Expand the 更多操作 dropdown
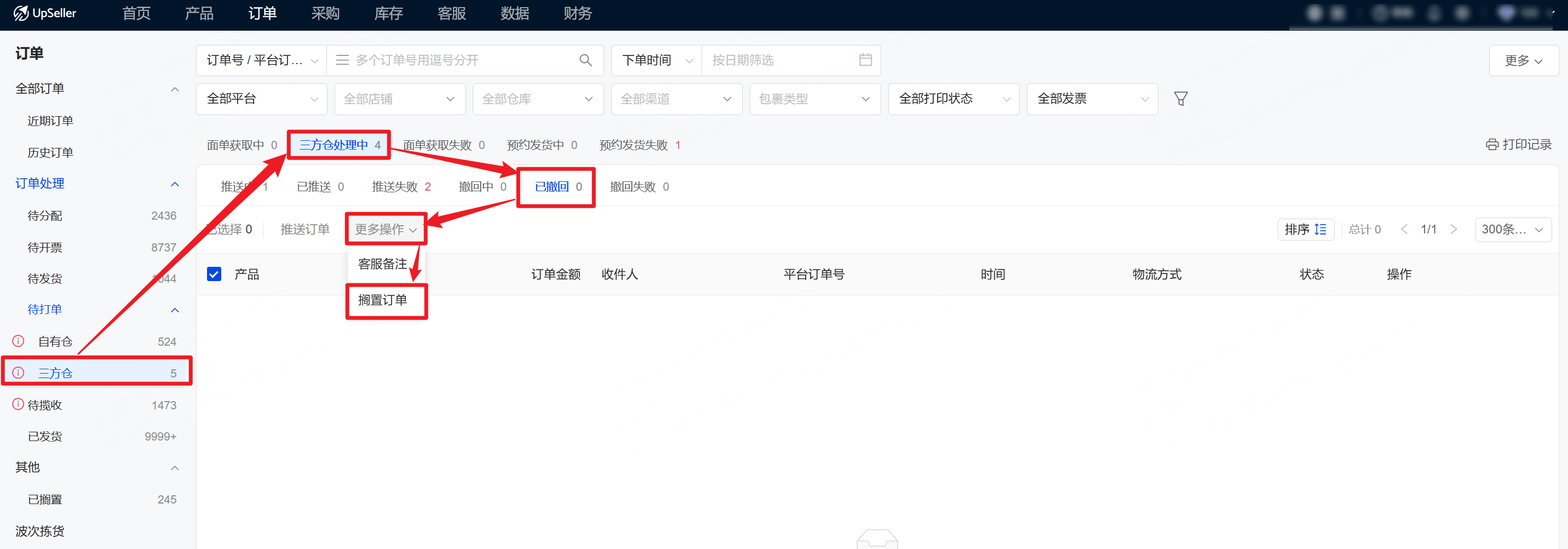The width and height of the screenshot is (1568, 549). tap(386, 230)
